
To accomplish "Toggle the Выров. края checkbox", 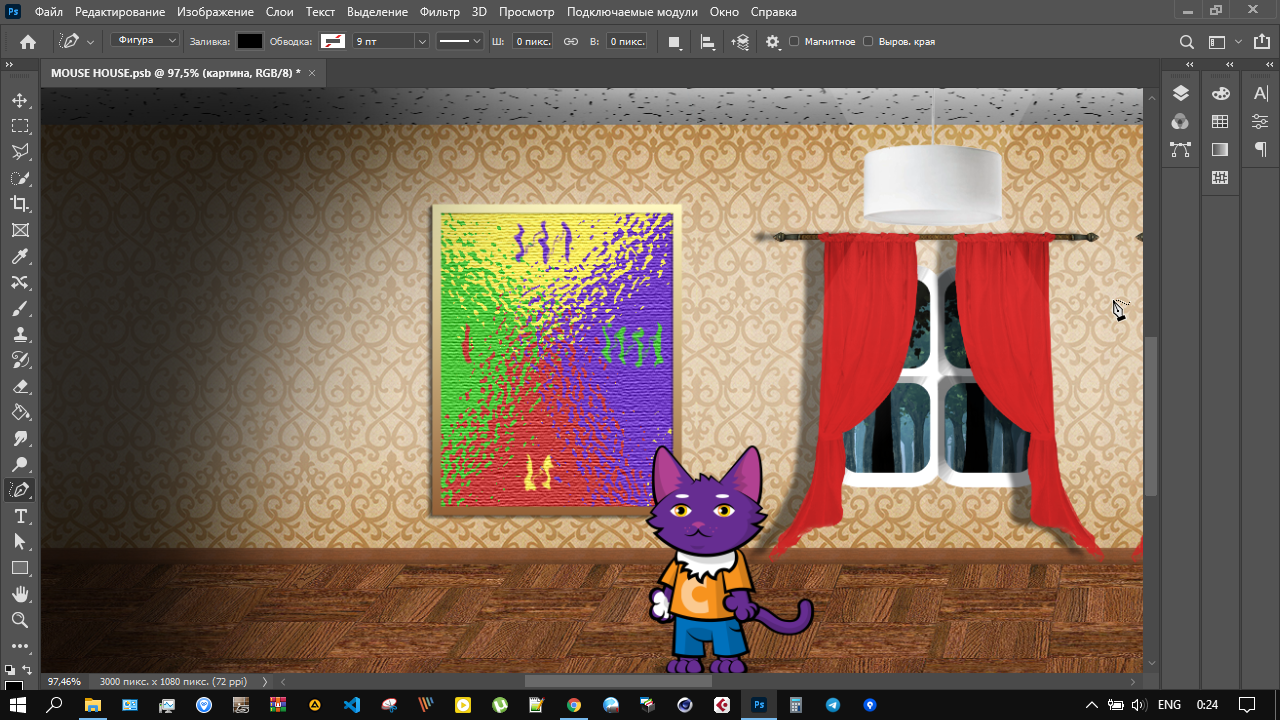I will point(868,42).
